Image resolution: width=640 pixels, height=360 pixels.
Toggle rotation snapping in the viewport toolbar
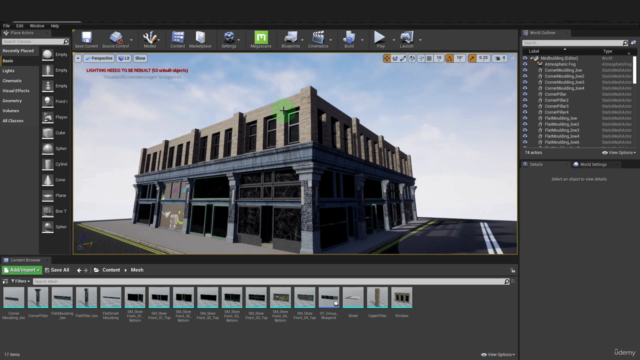449,58
